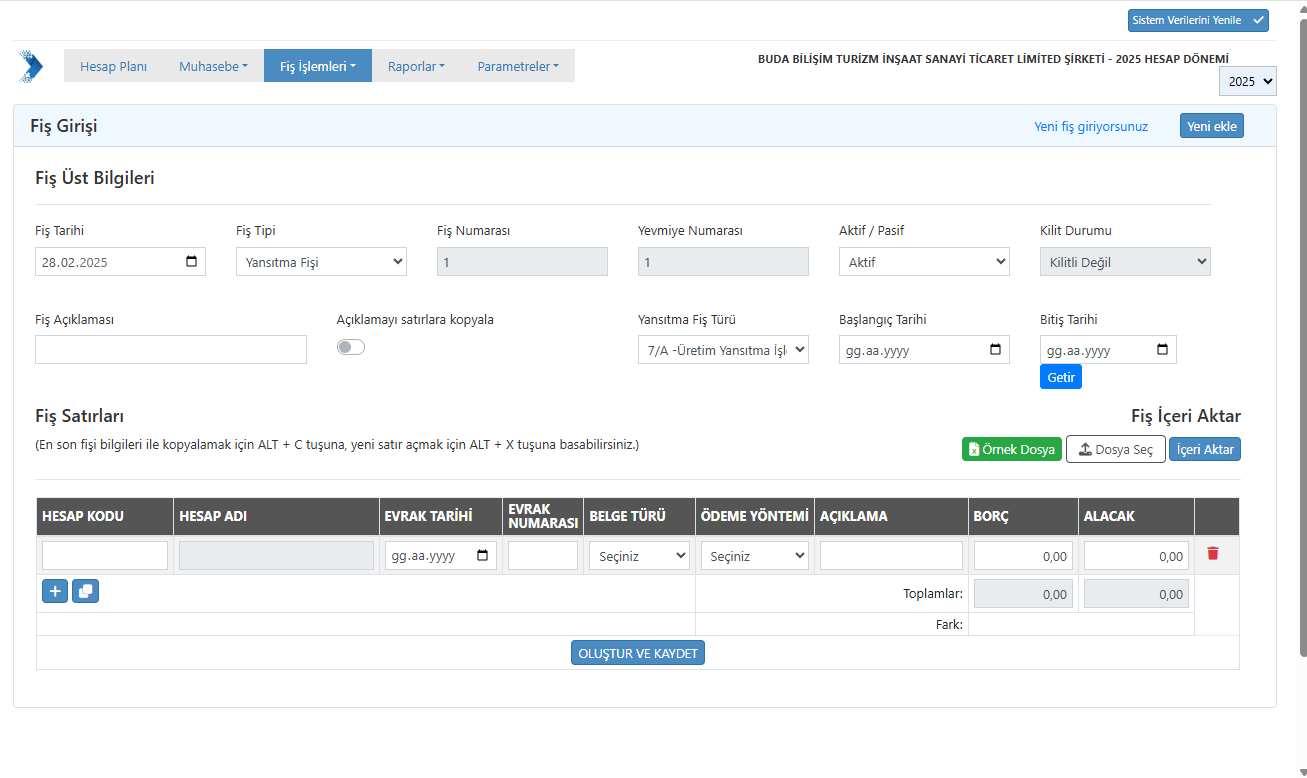Image resolution: width=1307 pixels, height=778 pixels.
Task: Delete the row with red trash icon
Action: tap(1212, 554)
